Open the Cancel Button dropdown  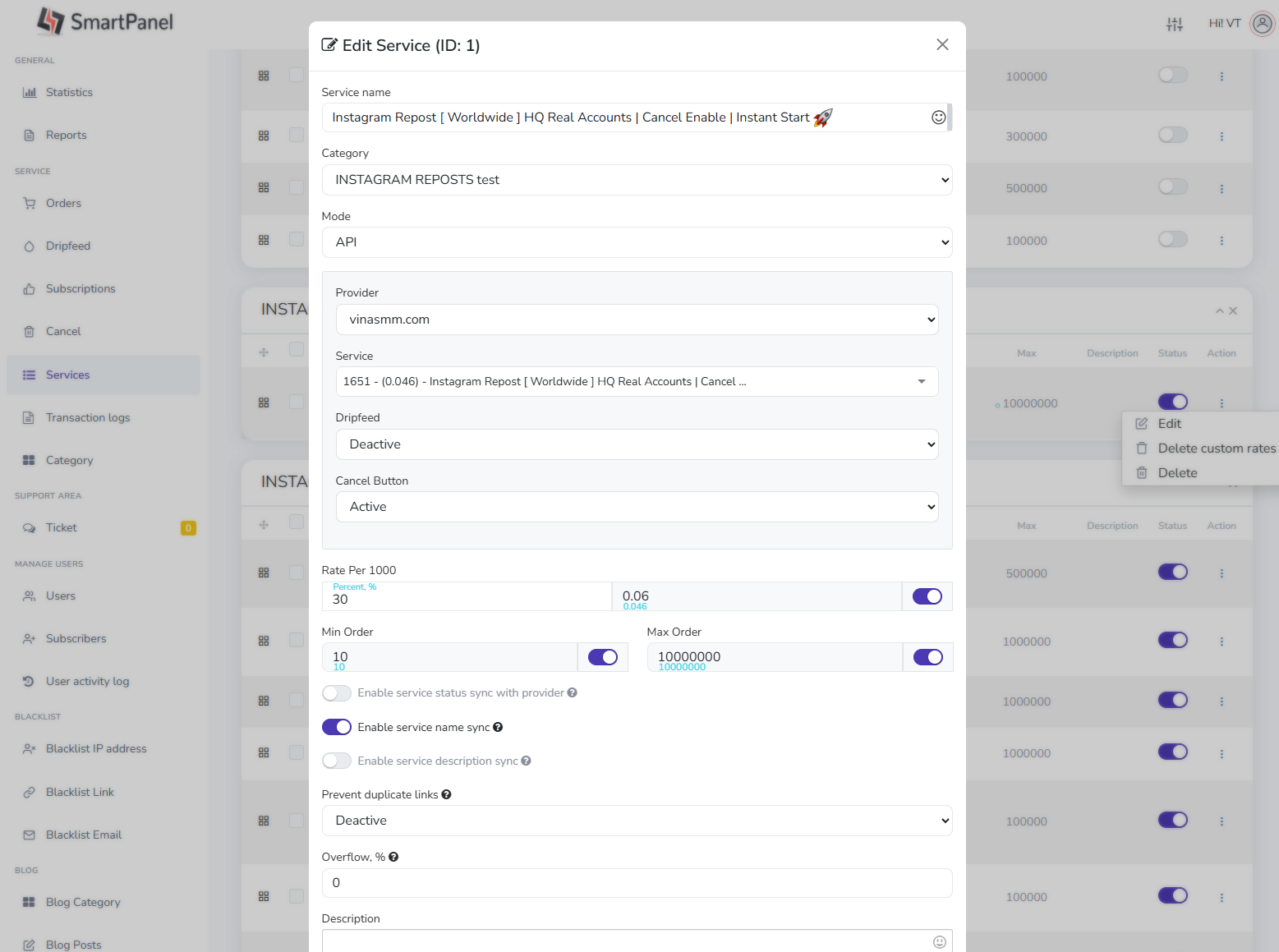637,507
